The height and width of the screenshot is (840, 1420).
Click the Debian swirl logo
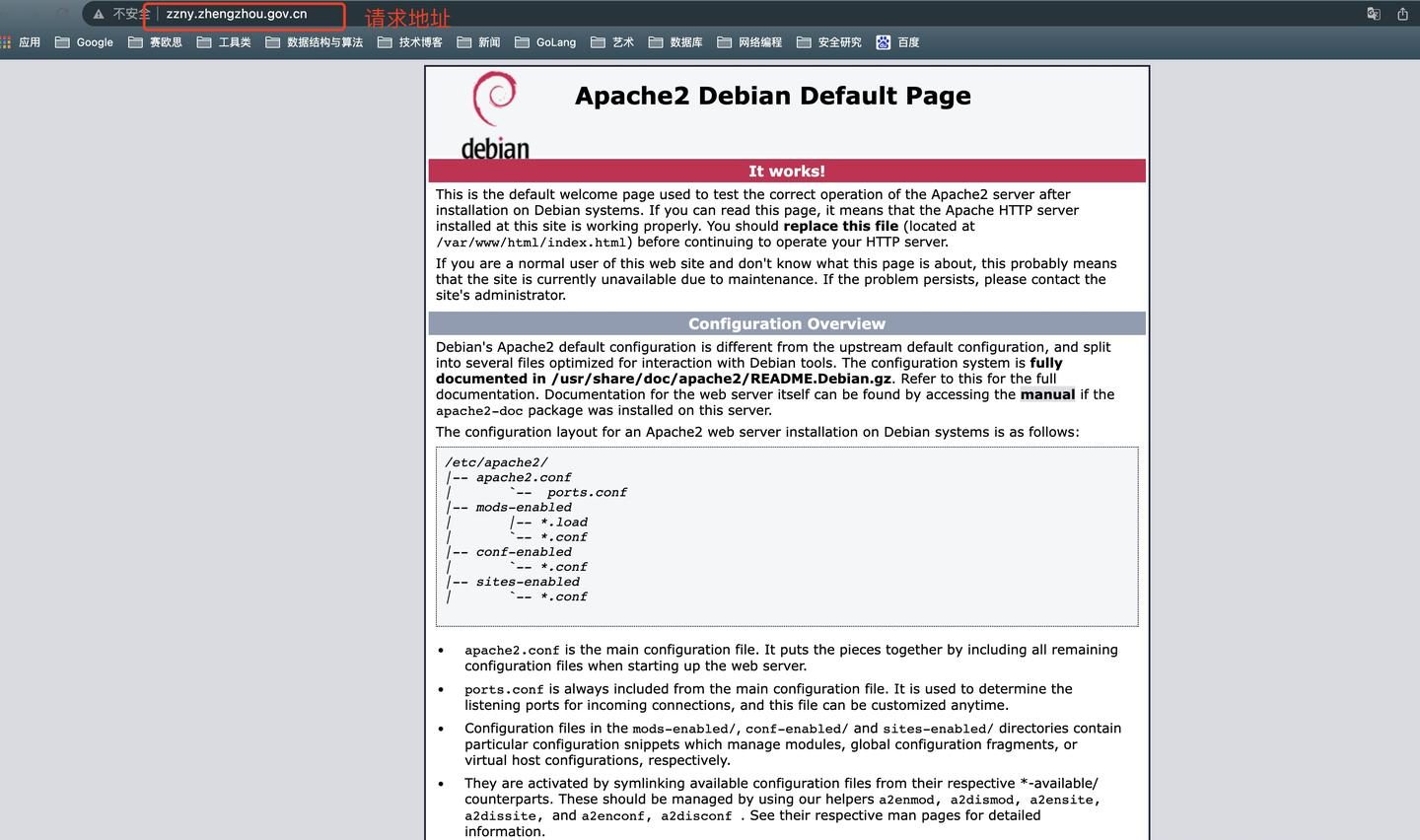(x=495, y=115)
